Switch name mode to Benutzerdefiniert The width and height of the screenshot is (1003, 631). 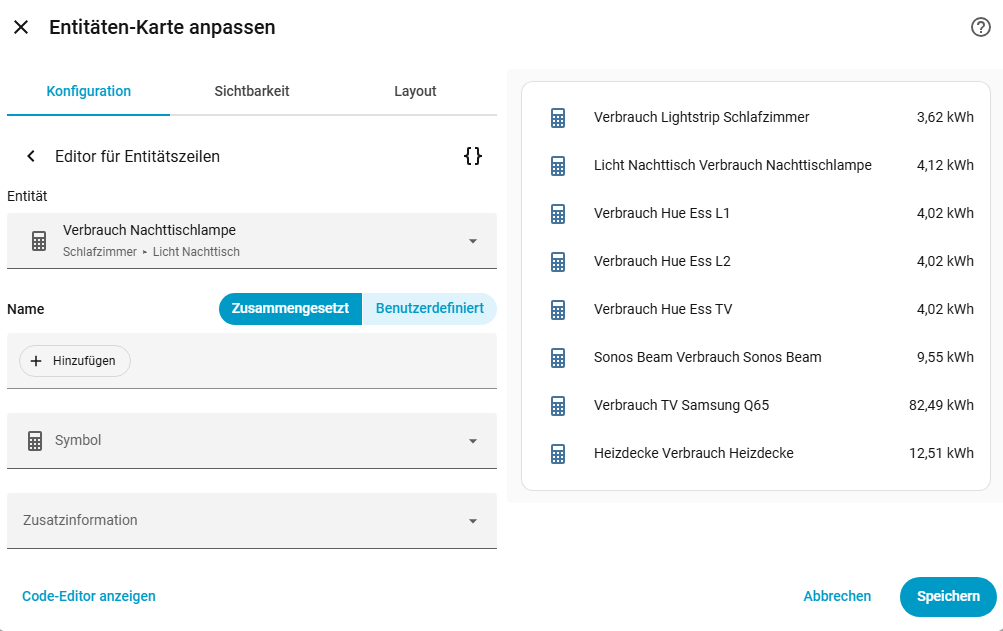[429, 309]
